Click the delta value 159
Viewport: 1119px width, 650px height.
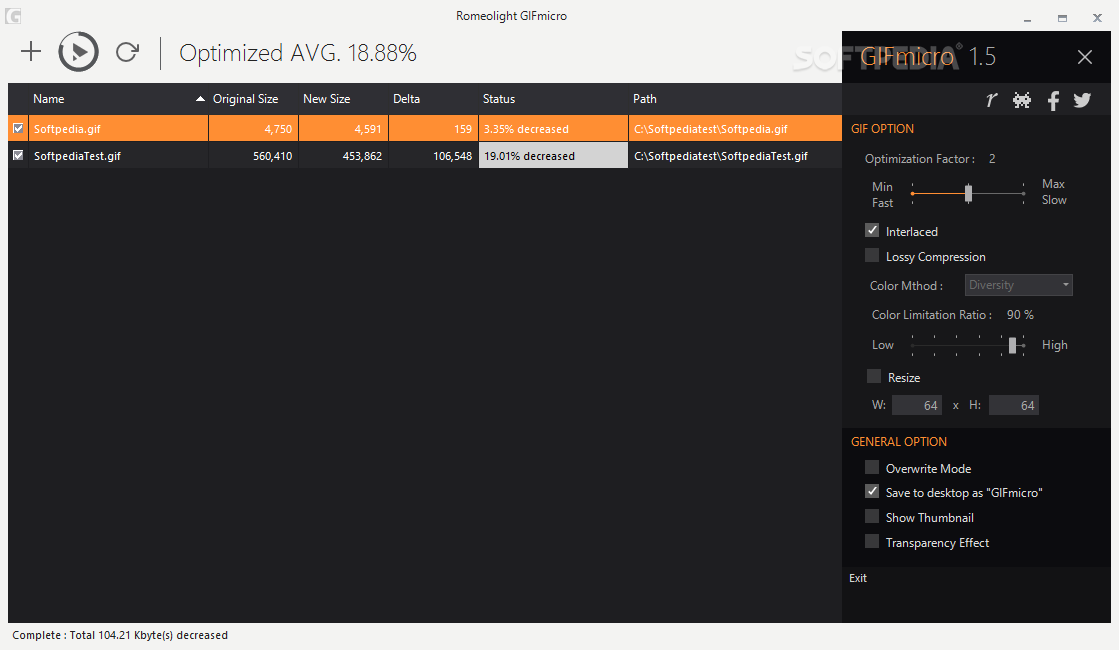pyautogui.click(x=463, y=129)
